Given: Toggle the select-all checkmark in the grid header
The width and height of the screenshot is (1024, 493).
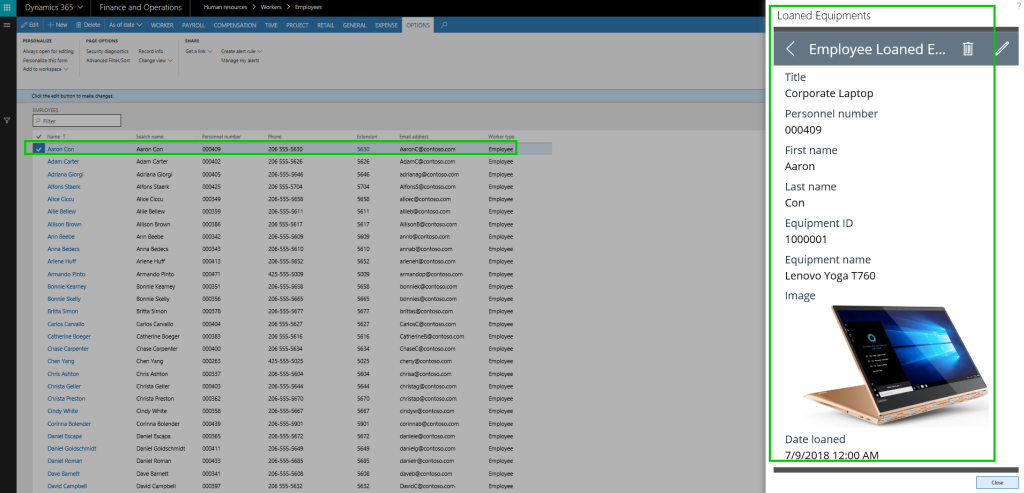Looking at the screenshot, I should coord(39,136).
